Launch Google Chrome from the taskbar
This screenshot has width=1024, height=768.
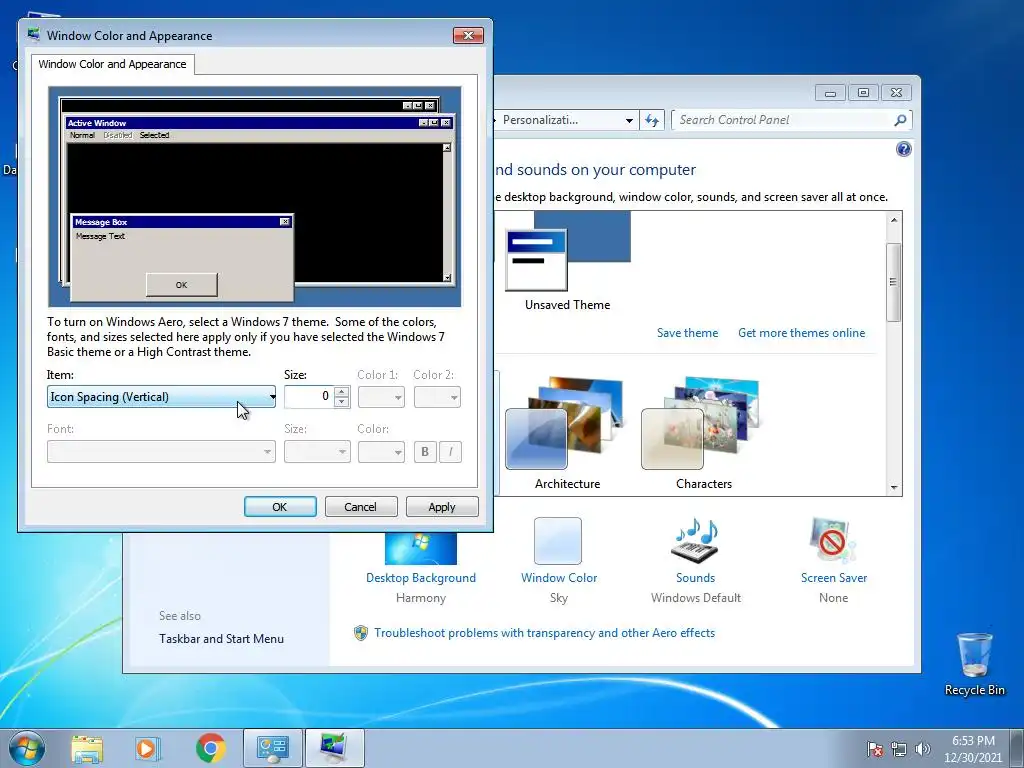(x=210, y=748)
